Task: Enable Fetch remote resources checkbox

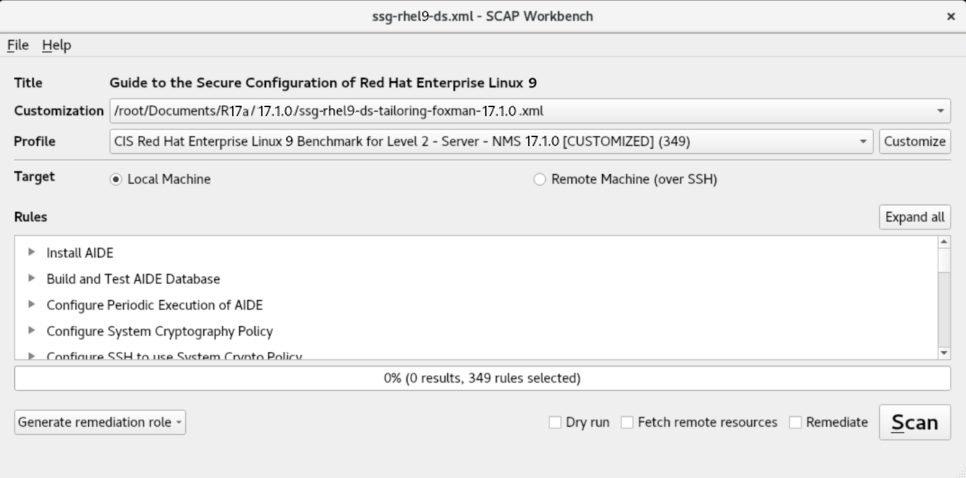Action: [628, 423]
